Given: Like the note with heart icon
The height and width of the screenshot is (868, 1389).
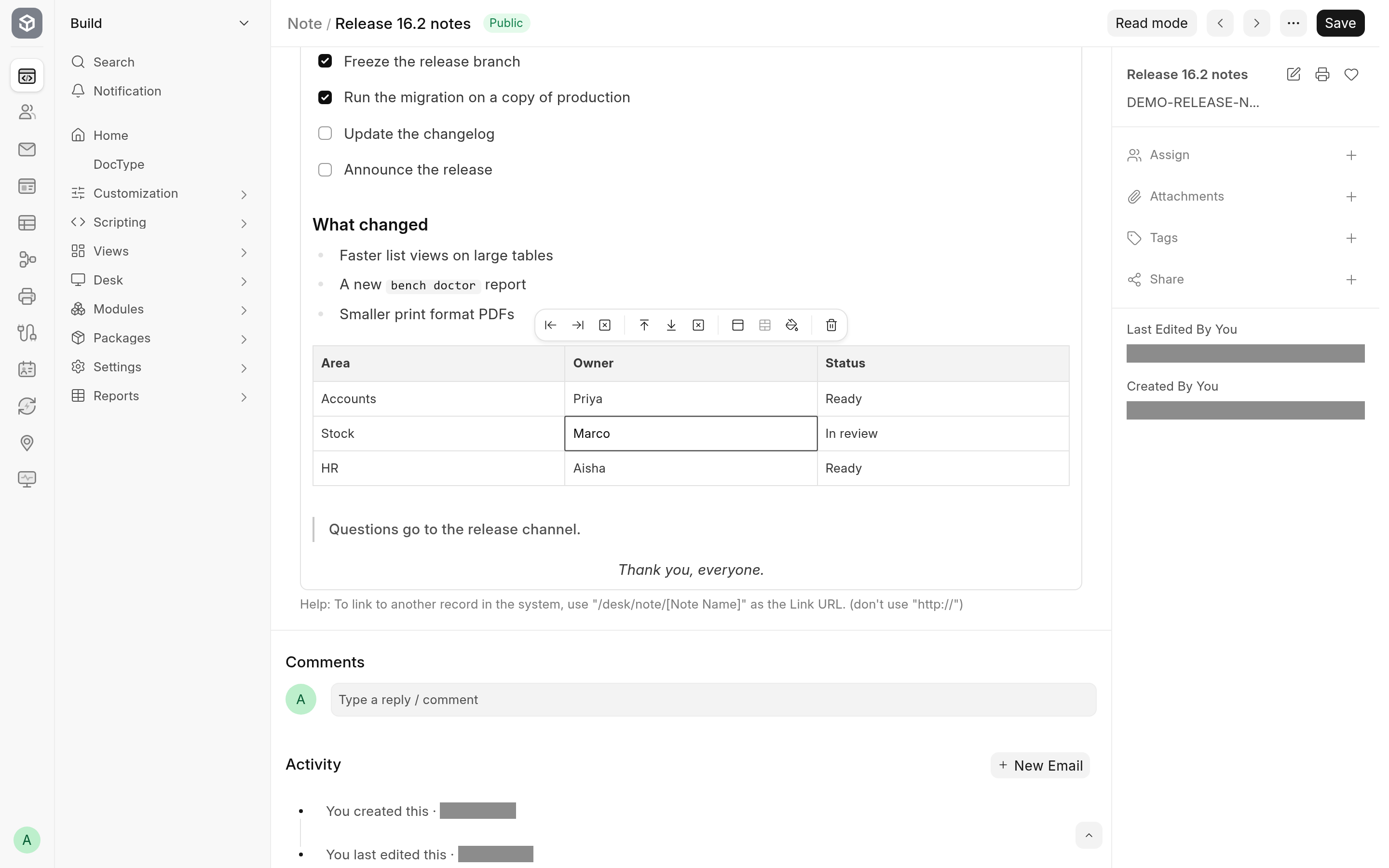Looking at the screenshot, I should (x=1351, y=75).
